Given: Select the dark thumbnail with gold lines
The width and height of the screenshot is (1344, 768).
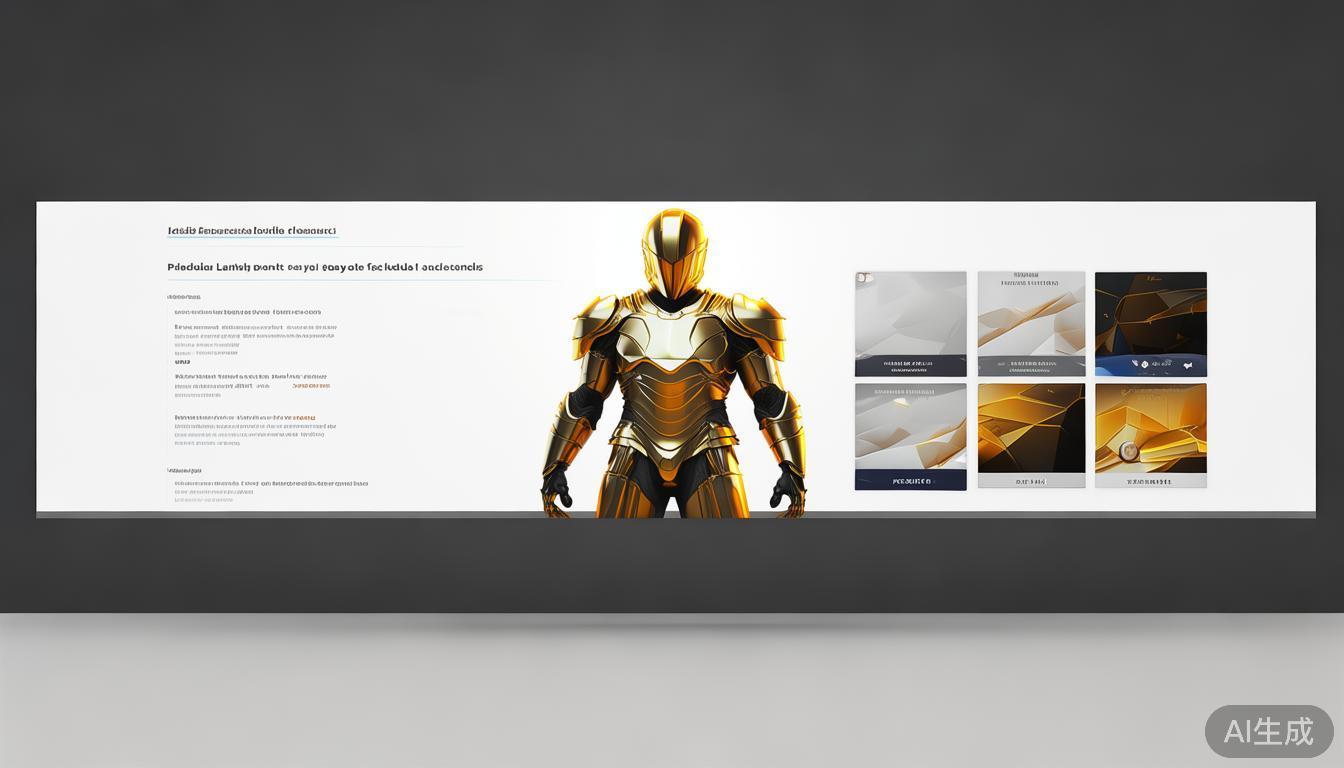Looking at the screenshot, I should [x=1150, y=312].
